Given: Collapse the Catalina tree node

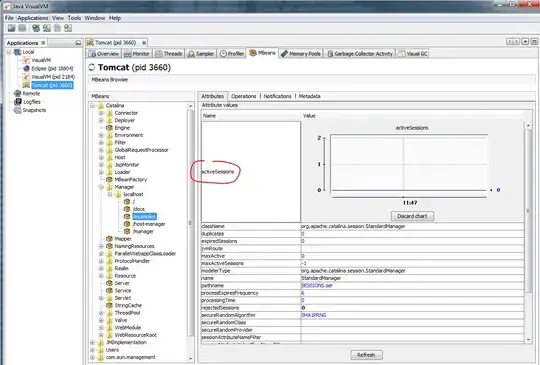Looking at the screenshot, I should [x=93, y=106].
